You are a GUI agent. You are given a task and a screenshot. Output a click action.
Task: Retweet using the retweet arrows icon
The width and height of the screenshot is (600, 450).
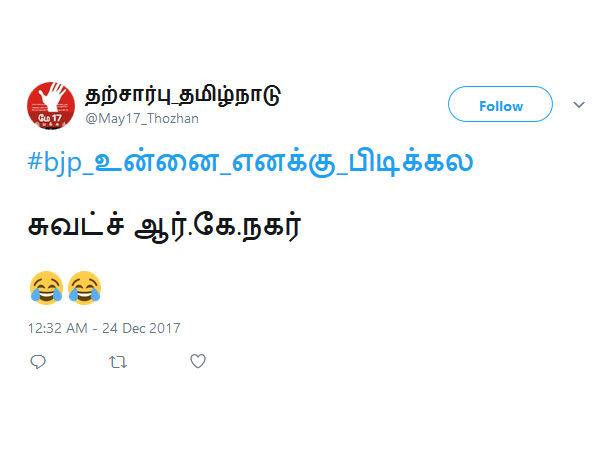tap(118, 362)
